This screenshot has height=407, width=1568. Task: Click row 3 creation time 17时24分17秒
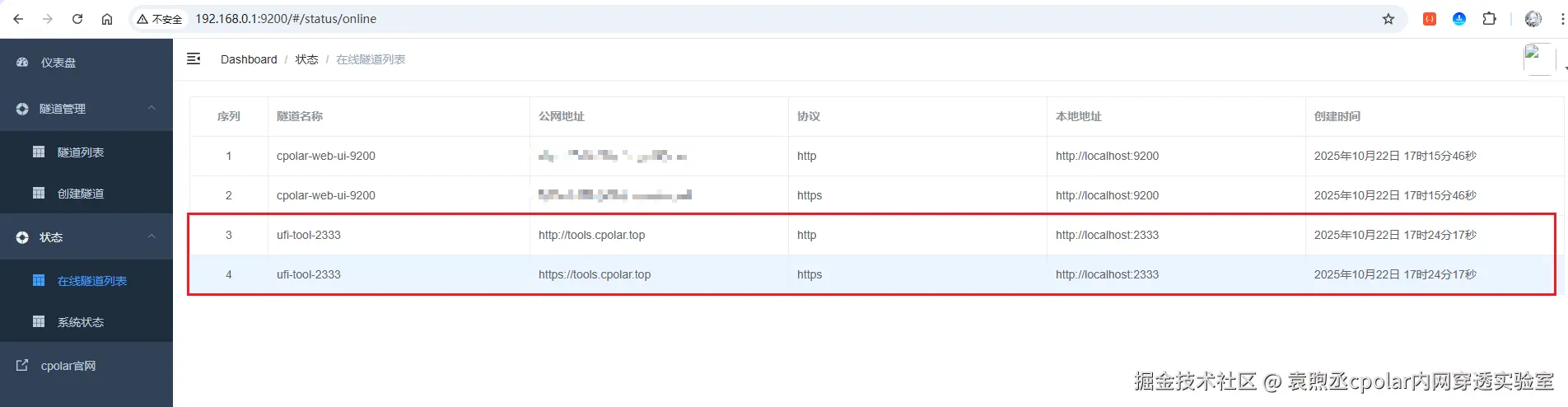point(1395,235)
